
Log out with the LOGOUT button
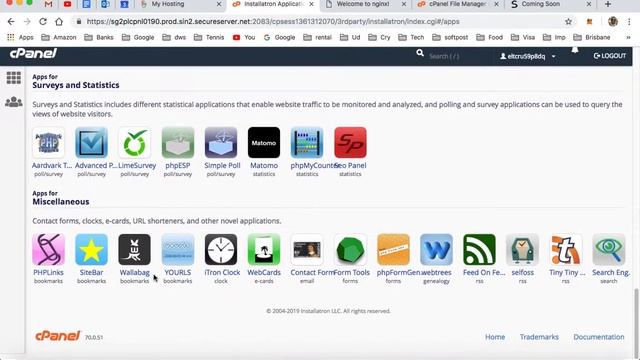609,56
